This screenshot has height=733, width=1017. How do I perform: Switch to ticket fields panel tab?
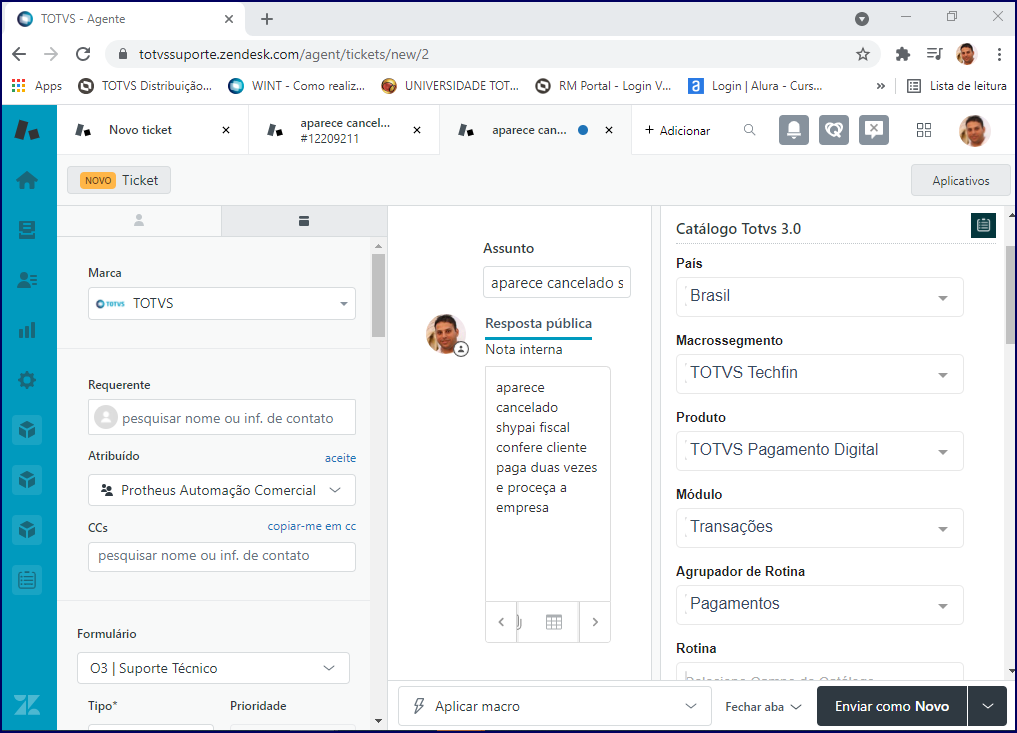coord(304,221)
